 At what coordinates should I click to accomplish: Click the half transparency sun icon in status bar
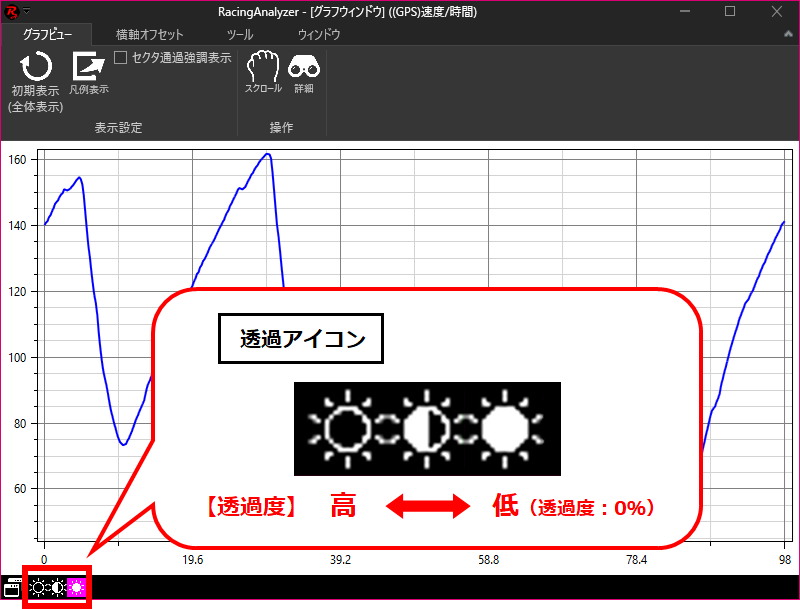pyautogui.click(x=58, y=587)
